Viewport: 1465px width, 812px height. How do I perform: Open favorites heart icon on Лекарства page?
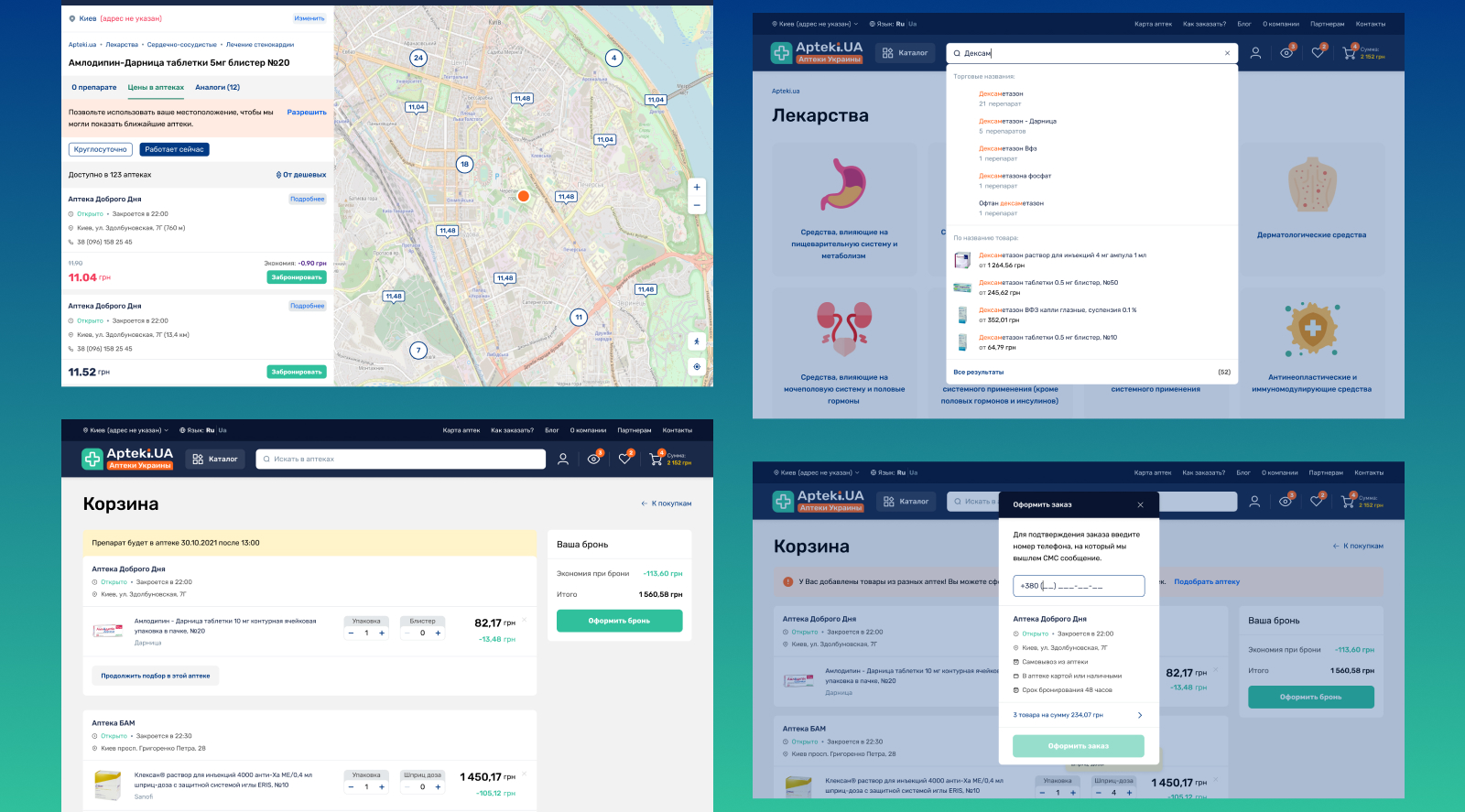pos(1318,52)
